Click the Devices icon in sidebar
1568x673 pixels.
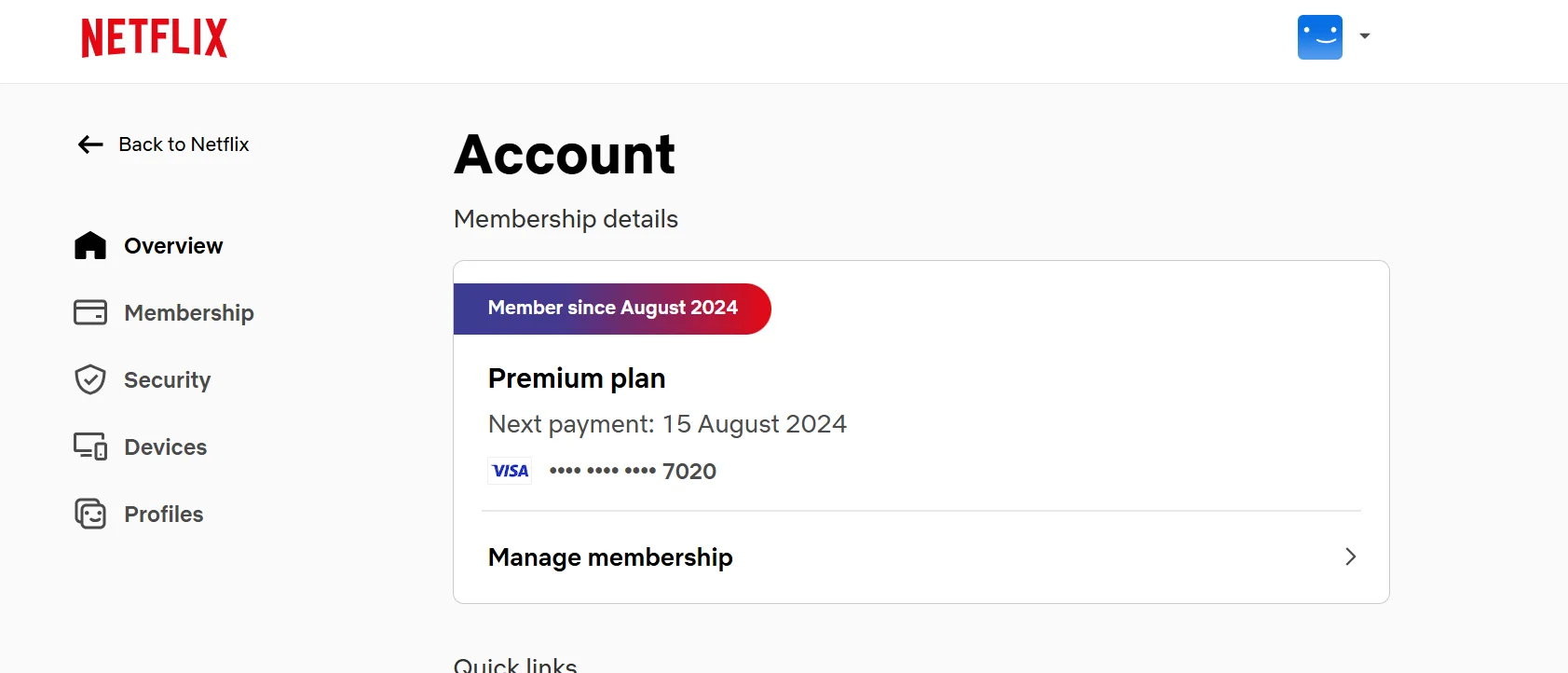(90, 446)
